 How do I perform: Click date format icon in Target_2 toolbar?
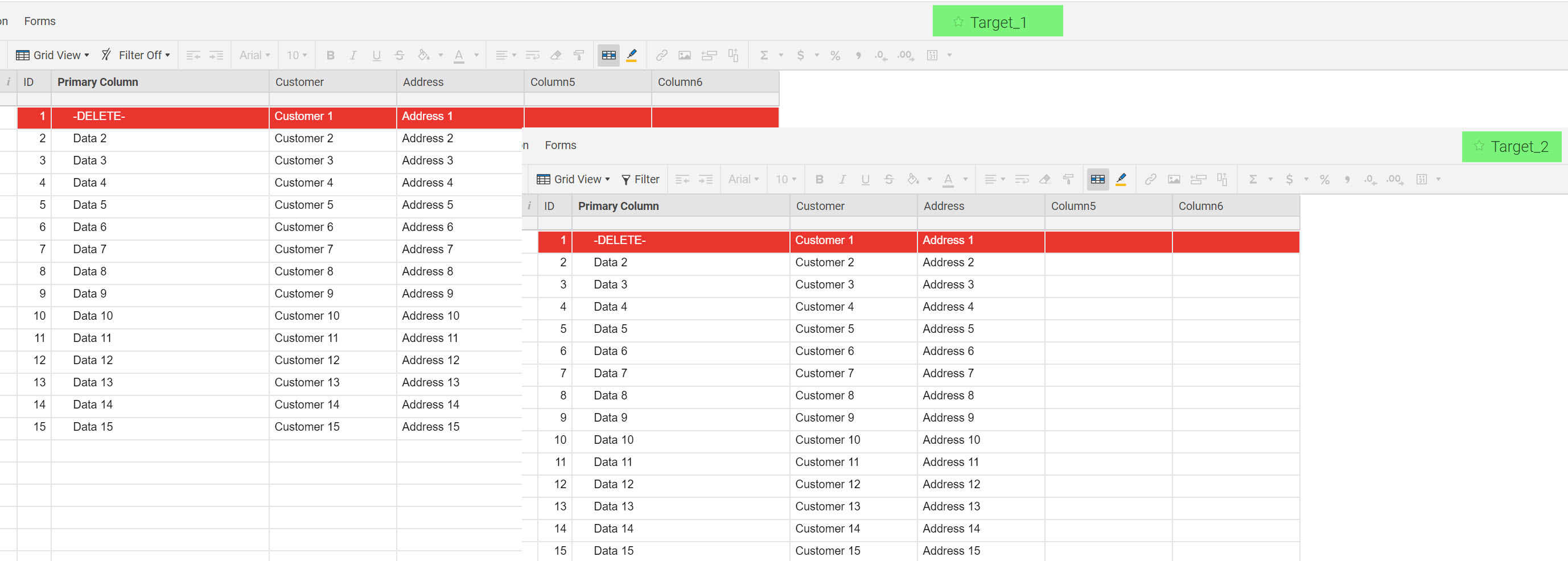point(1421,179)
